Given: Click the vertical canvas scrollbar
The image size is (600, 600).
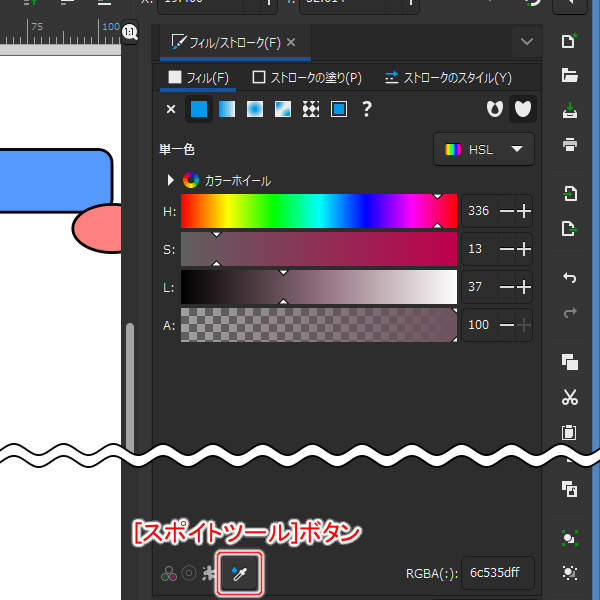Looking at the screenshot, I should (x=130, y=386).
